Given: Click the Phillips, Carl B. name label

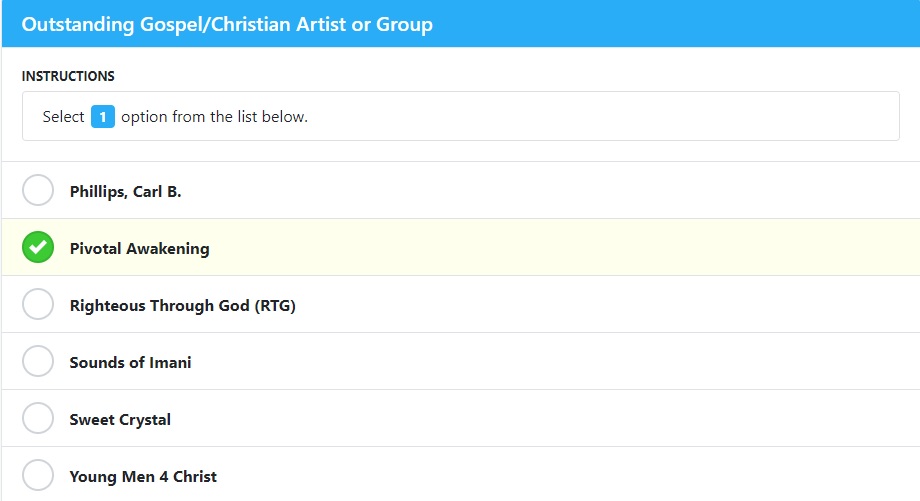Looking at the screenshot, I should pyautogui.click(x=126, y=192).
